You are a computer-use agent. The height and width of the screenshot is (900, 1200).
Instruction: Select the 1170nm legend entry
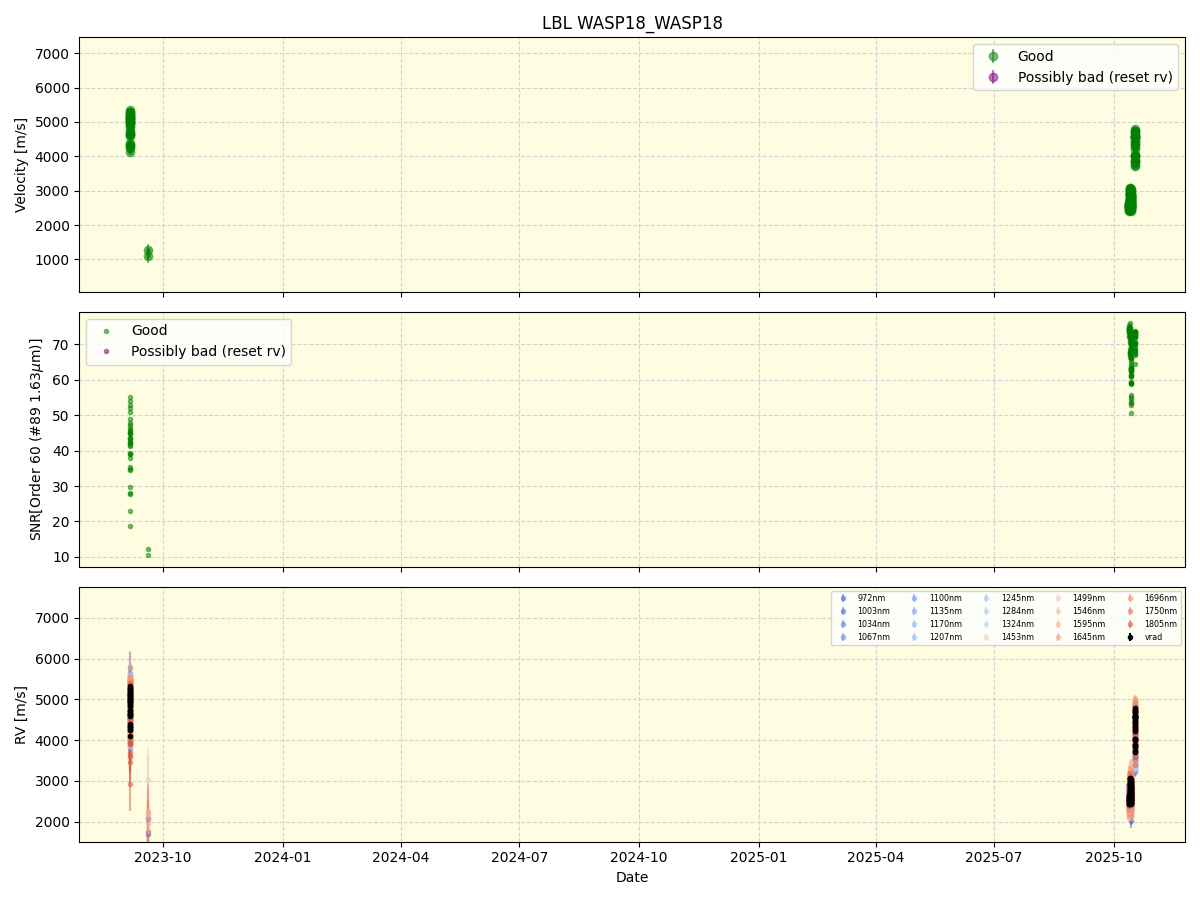click(x=945, y=624)
